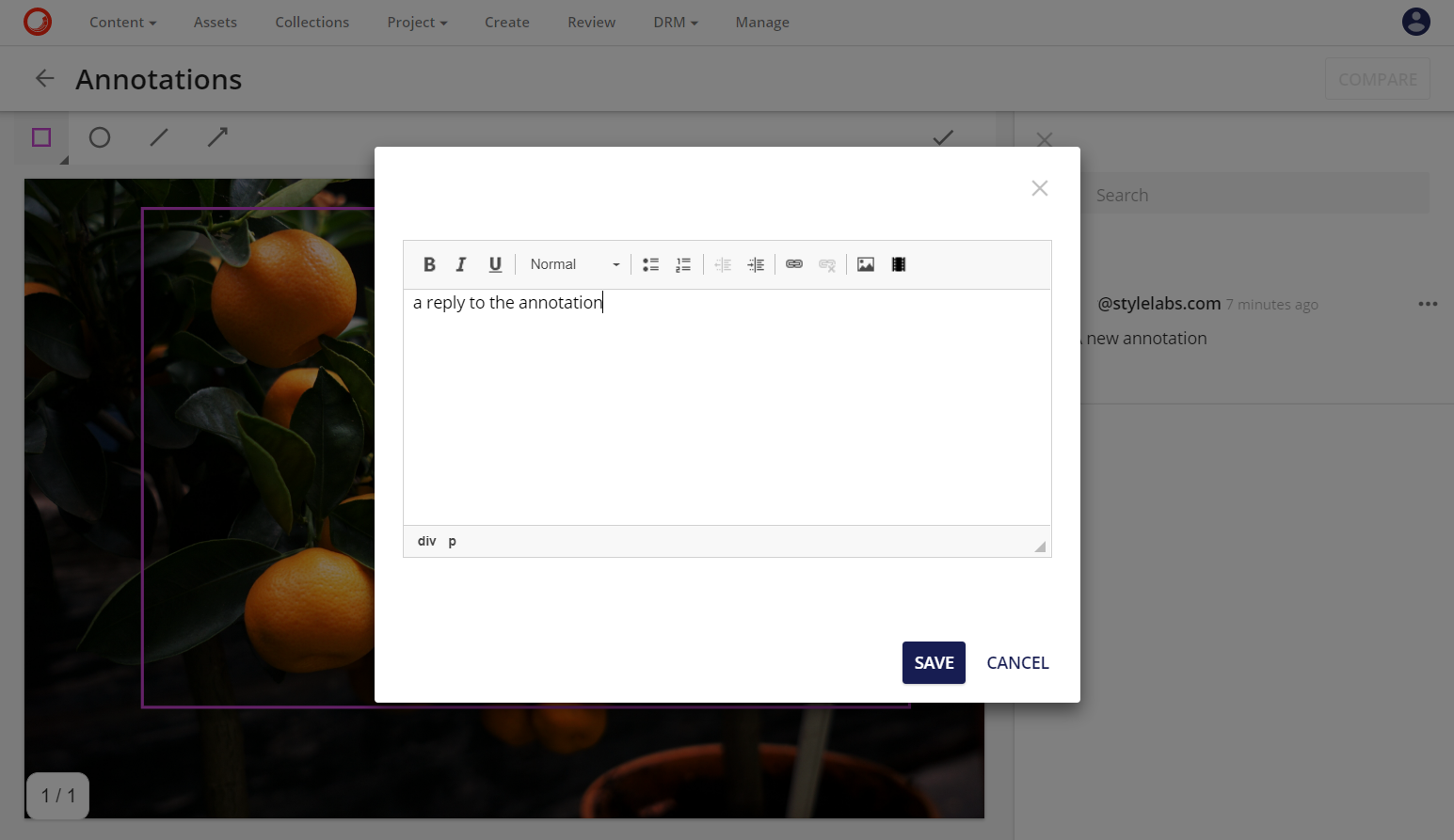The image size is (1454, 840).
Task: Select the line annotation tool
Action: click(x=158, y=137)
